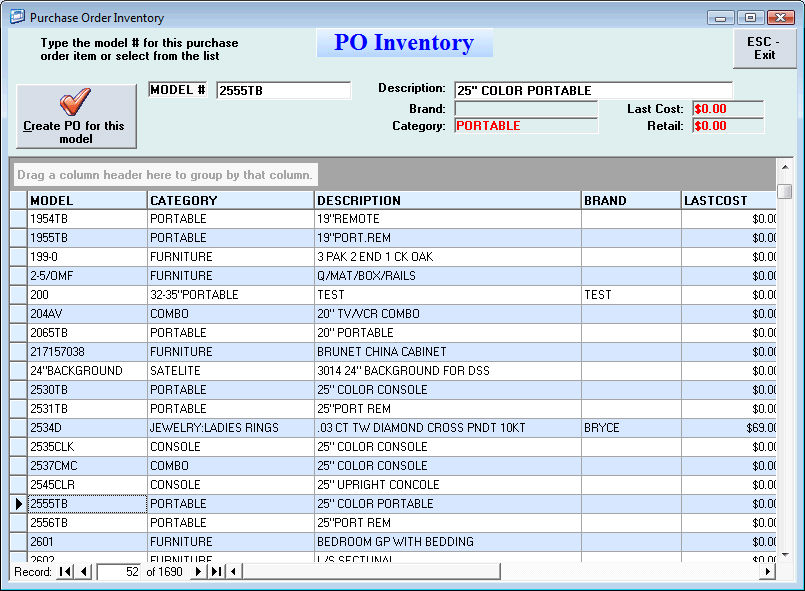Viewport: 805px width, 591px height.
Task: Go to the first record
Action: pos(66,572)
